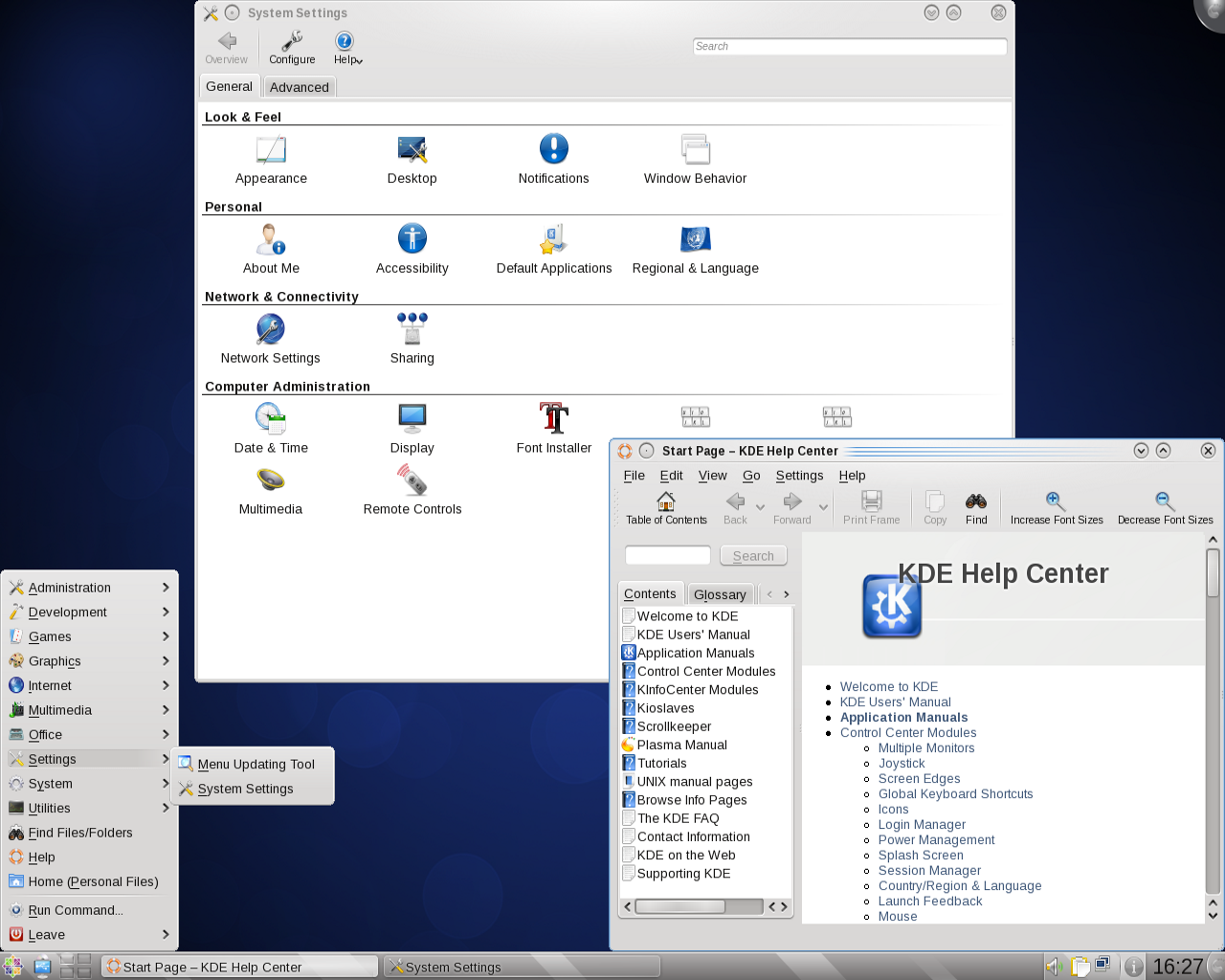
Task: Open the Go menu in Help Center
Action: tap(751, 476)
